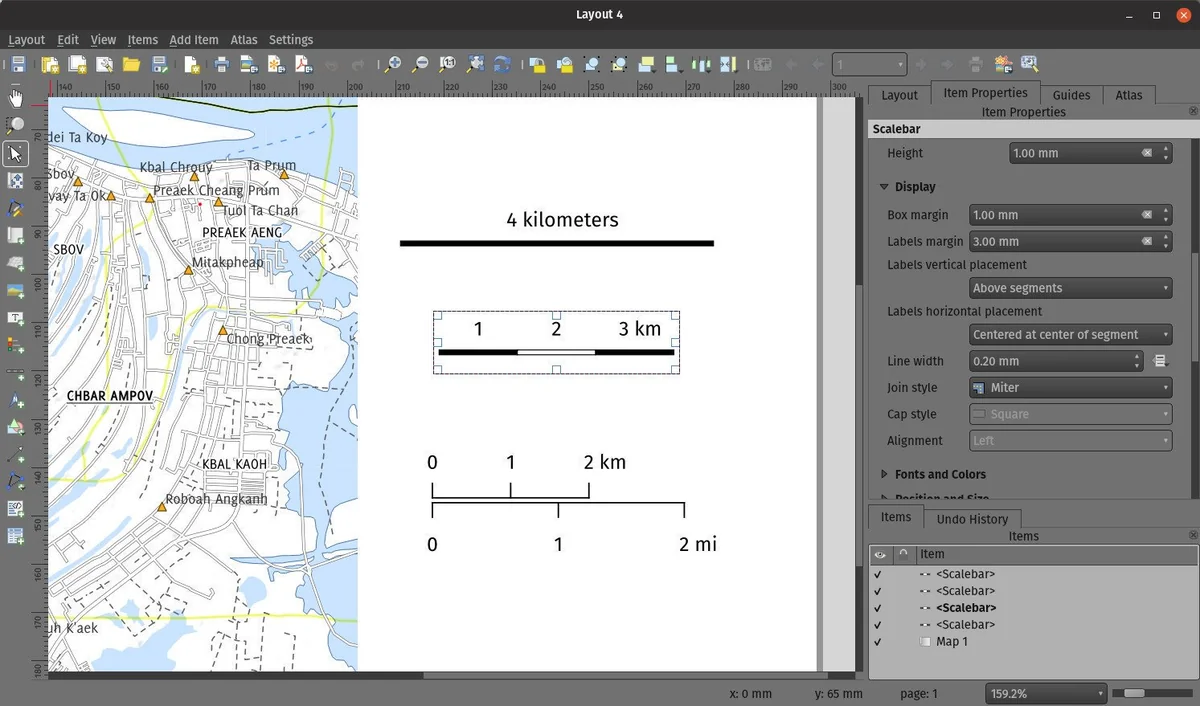Expand the Fonts and Colors section
This screenshot has height=706, width=1200.
pos(939,474)
